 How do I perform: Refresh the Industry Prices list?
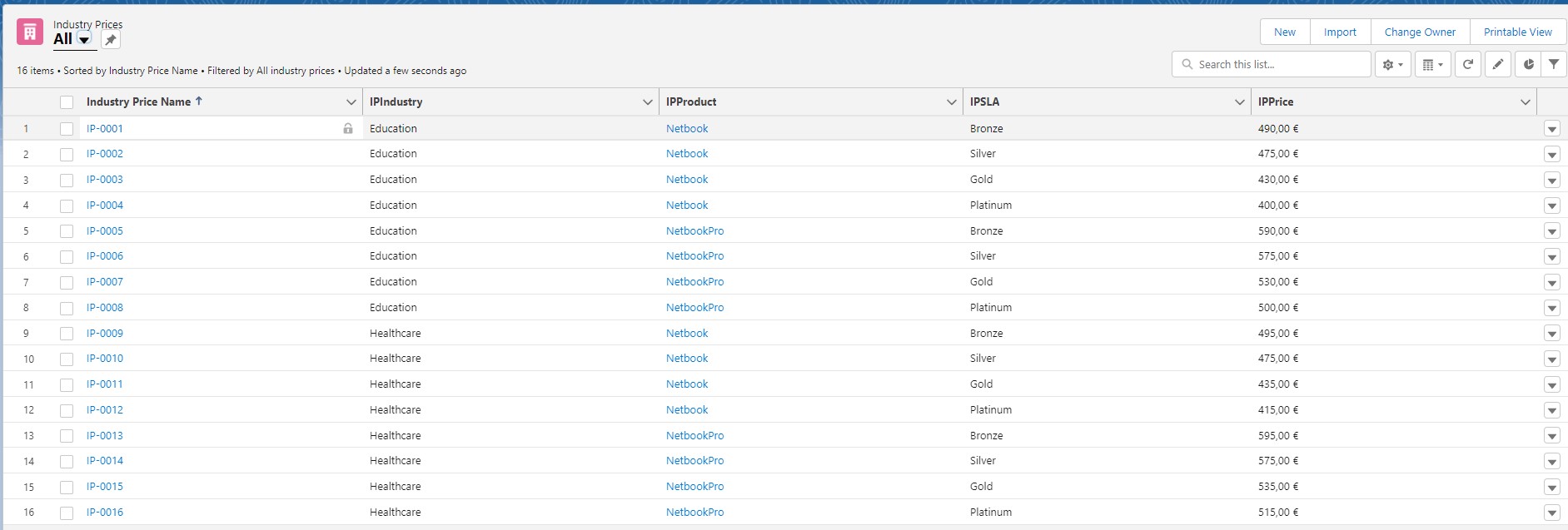pos(1468,65)
